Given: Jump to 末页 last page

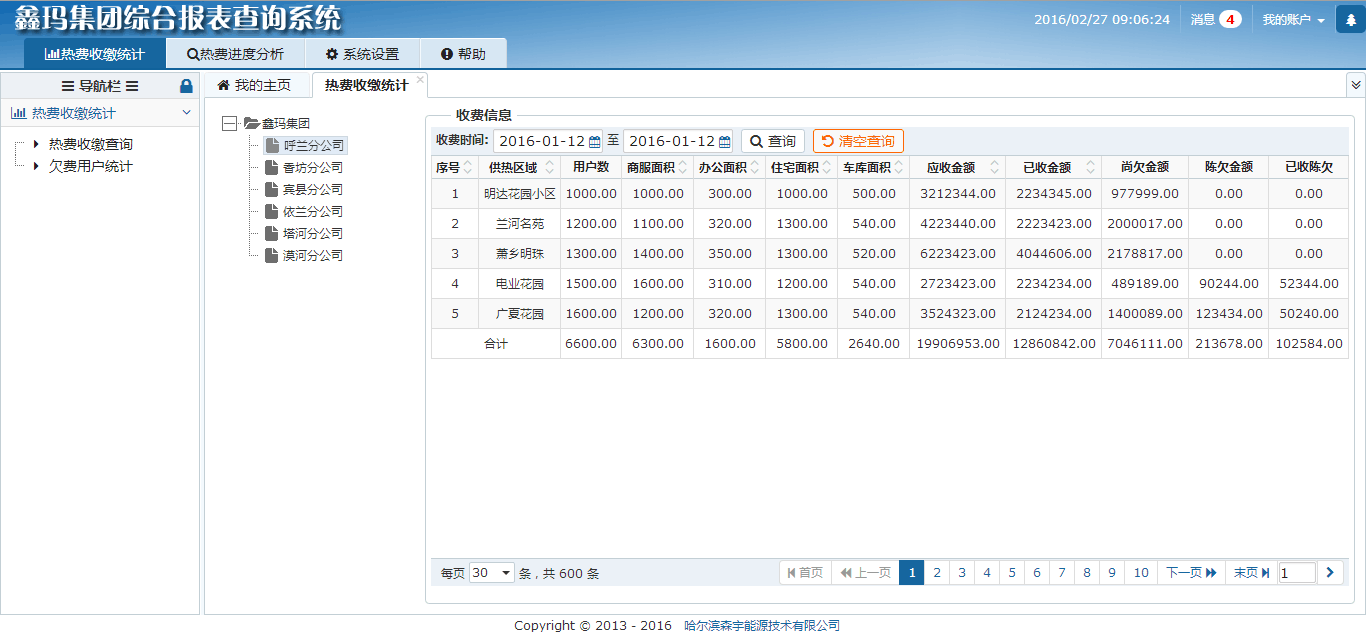Looking at the screenshot, I should coord(1251,573).
